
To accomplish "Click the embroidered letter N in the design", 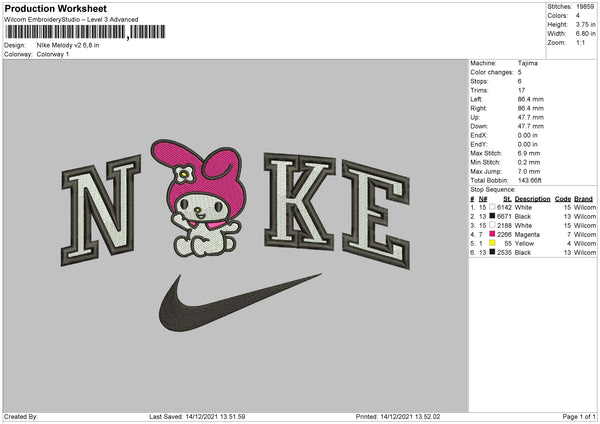I will pos(101,210).
